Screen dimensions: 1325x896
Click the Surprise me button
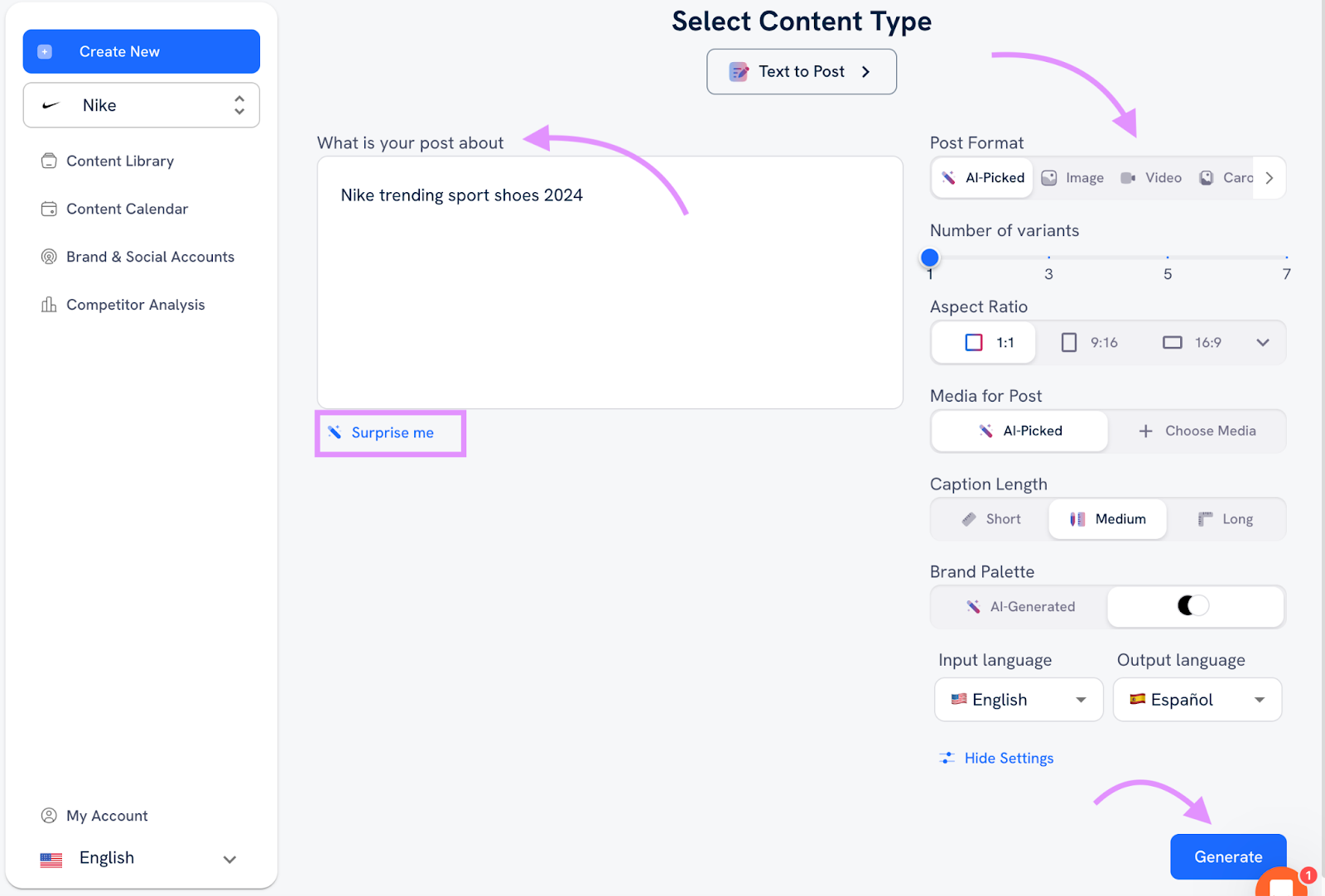(391, 433)
